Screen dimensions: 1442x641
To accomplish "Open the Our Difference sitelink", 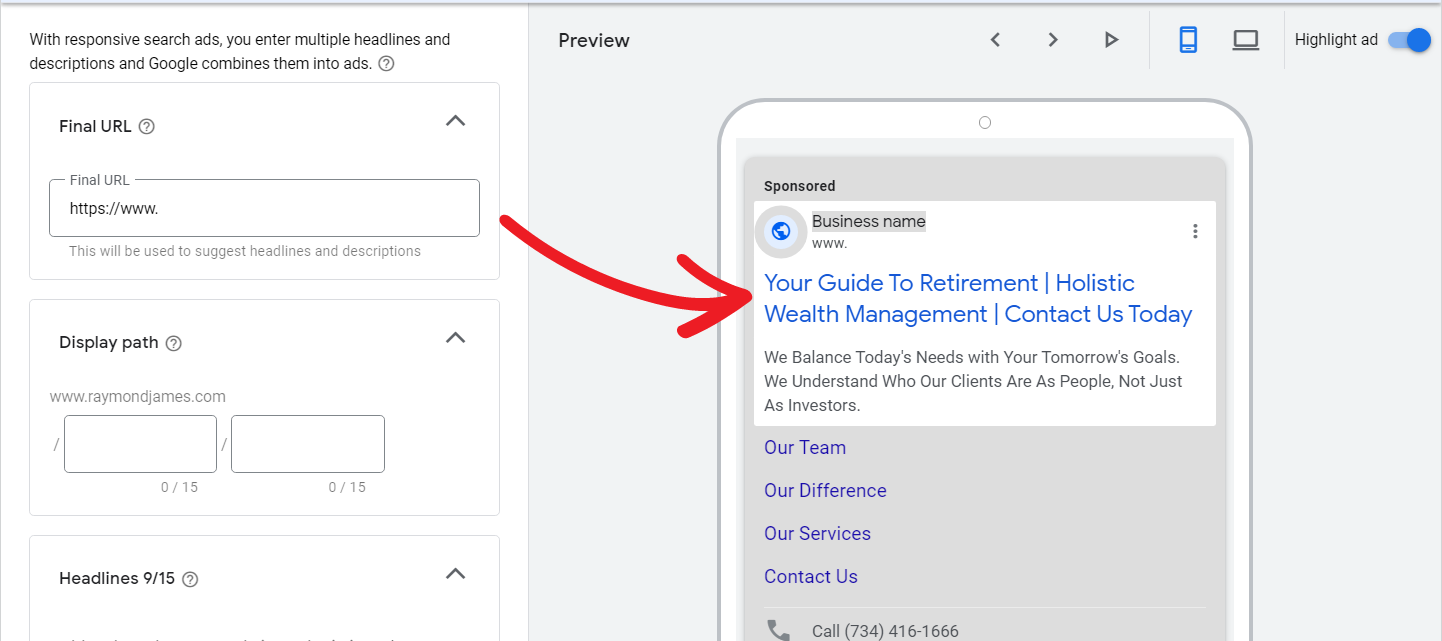I will pyautogui.click(x=825, y=491).
